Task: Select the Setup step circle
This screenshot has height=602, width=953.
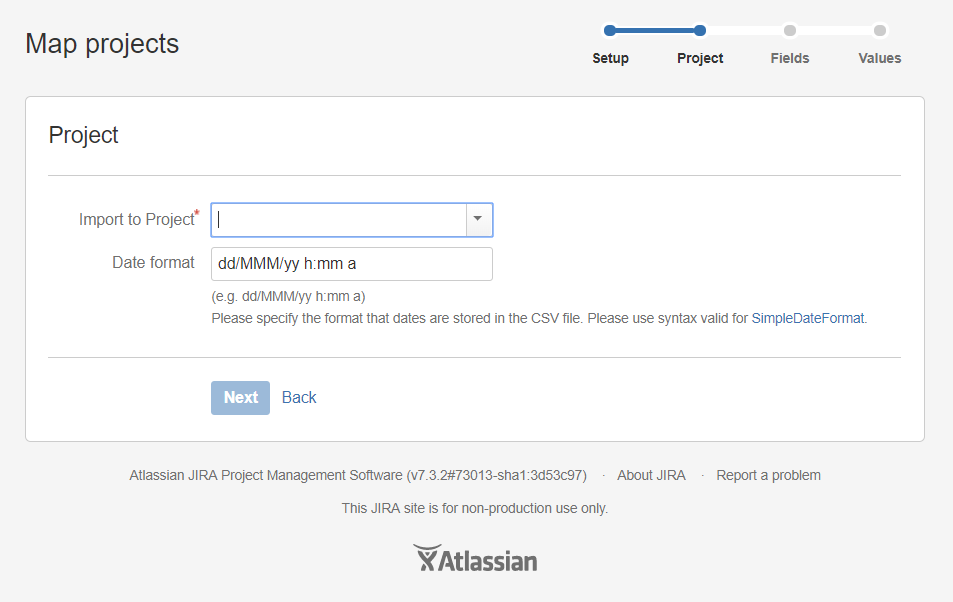Action: (x=610, y=30)
